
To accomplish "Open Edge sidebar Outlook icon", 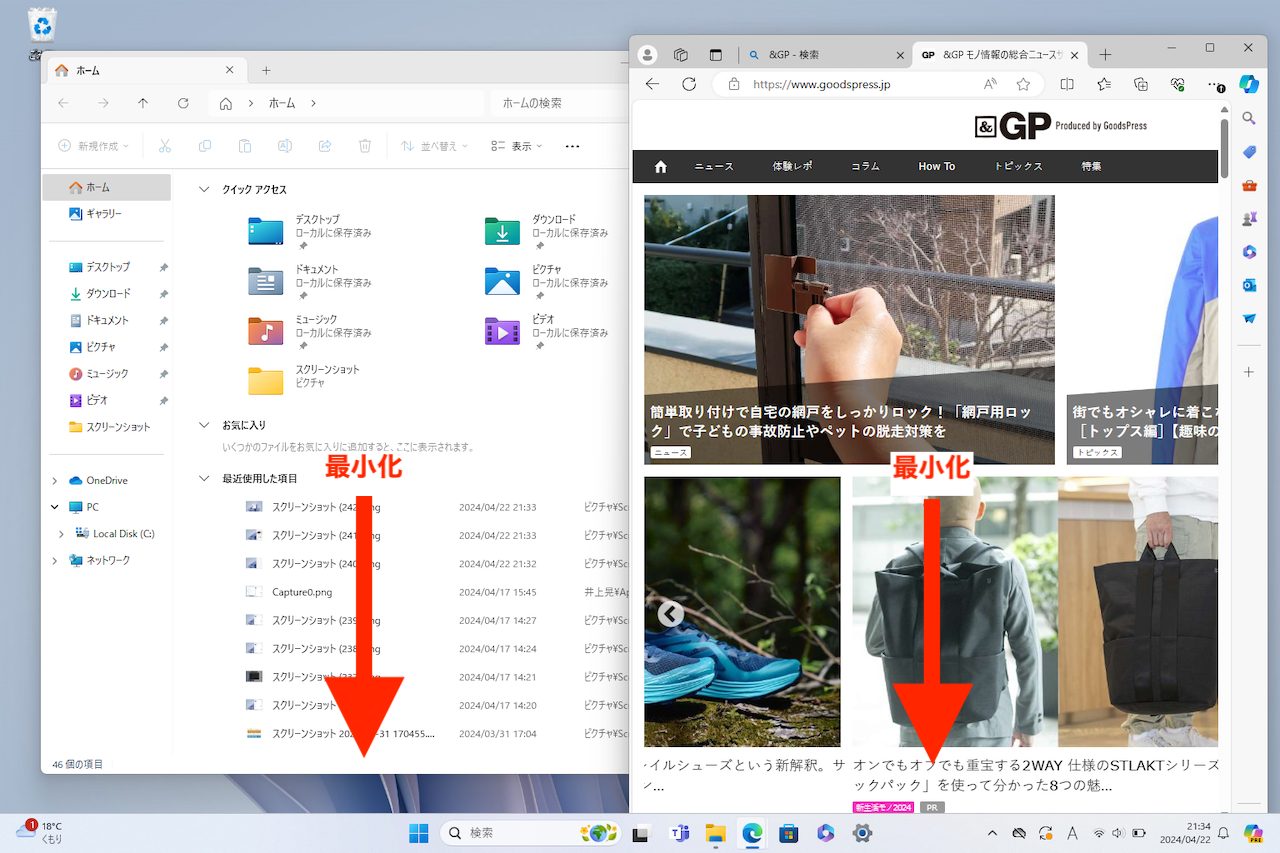I will pyautogui.click(x=1249, y=285).
